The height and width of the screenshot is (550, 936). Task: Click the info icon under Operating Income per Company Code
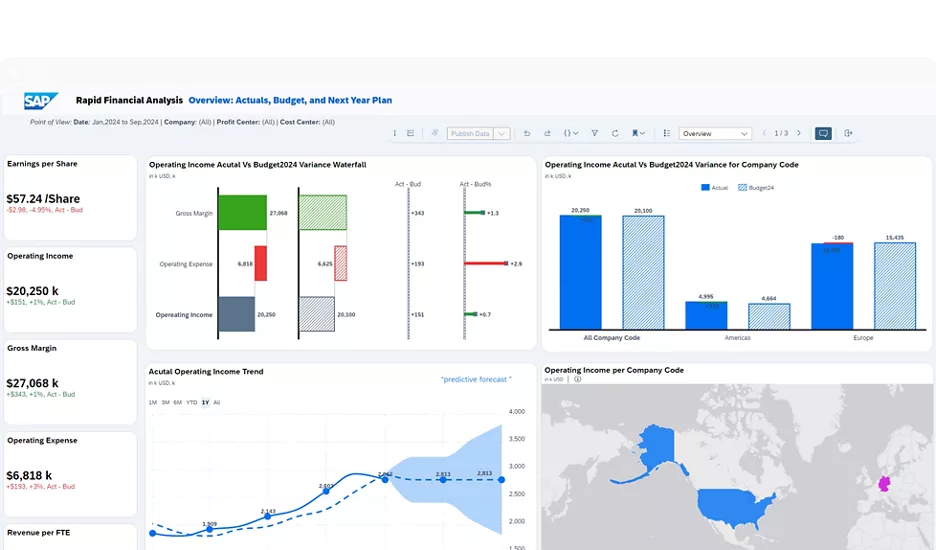point(578,379)
